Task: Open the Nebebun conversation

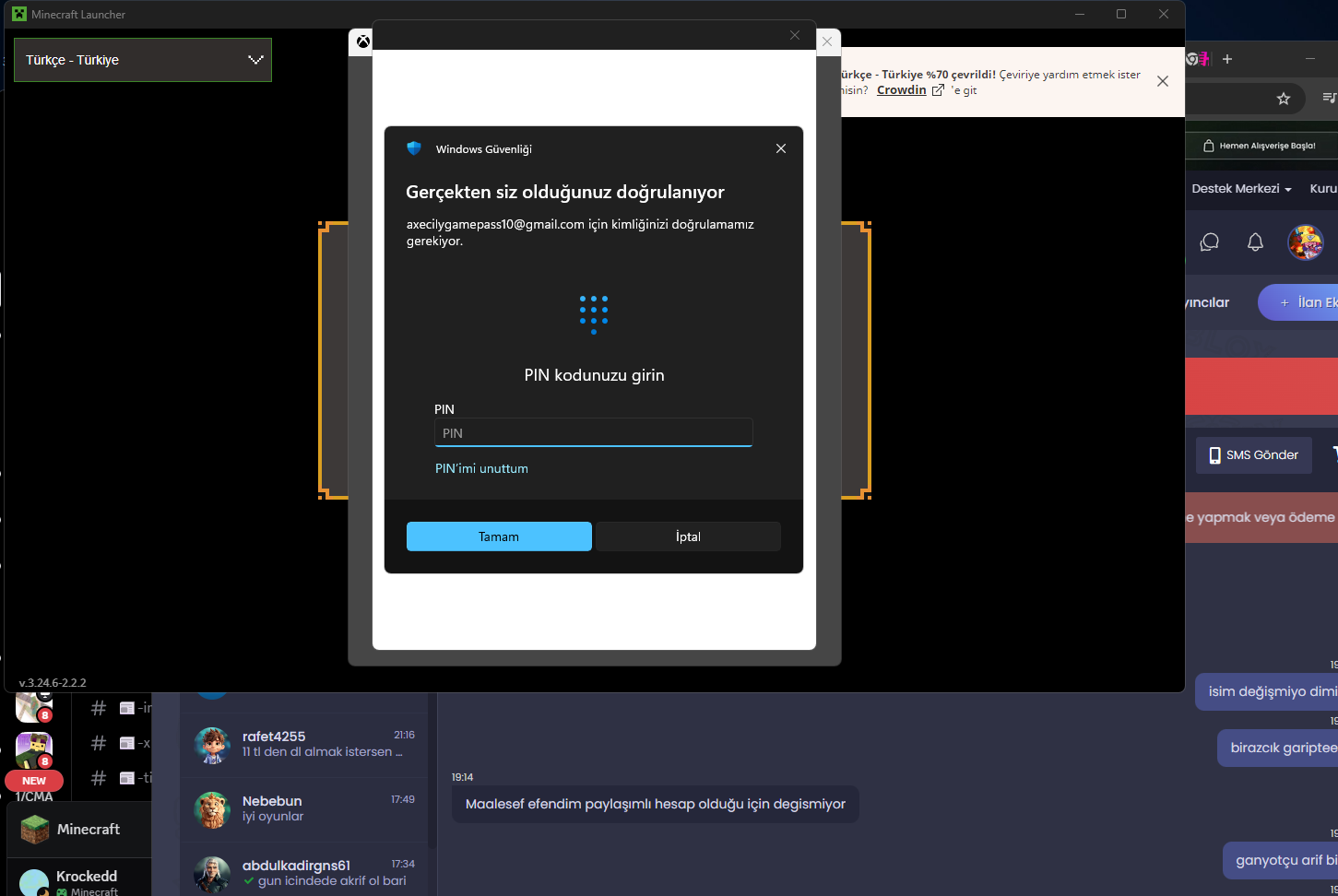Action: click(304, 809)
